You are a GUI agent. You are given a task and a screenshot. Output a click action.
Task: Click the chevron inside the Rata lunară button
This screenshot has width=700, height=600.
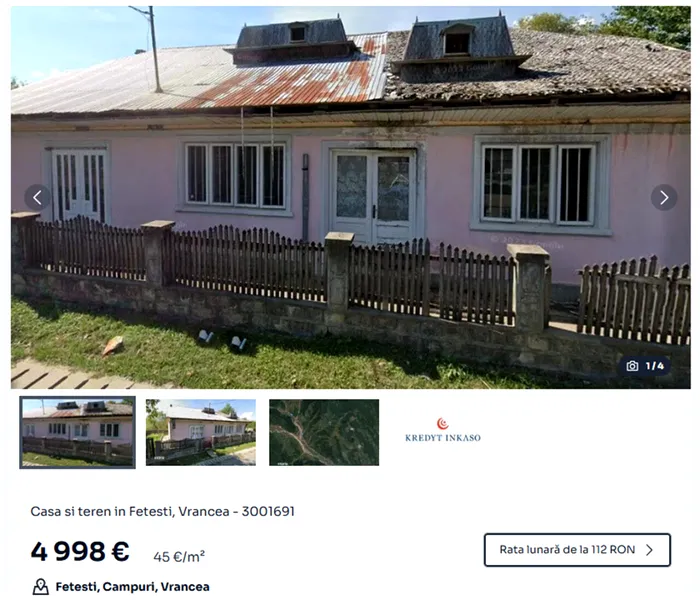650,550
